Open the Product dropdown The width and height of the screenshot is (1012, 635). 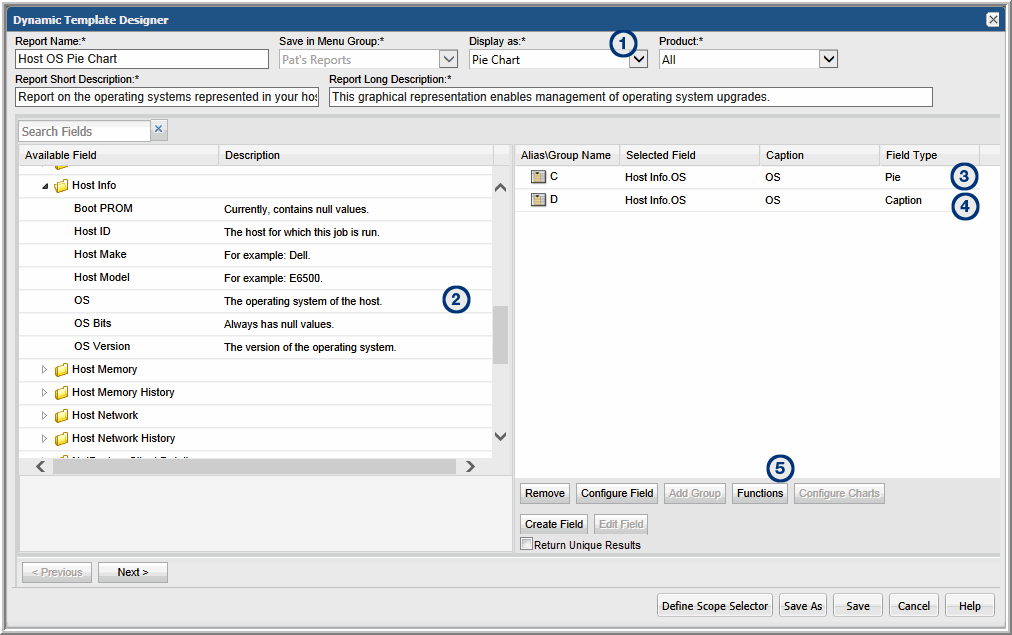click(x=828, y=60)
